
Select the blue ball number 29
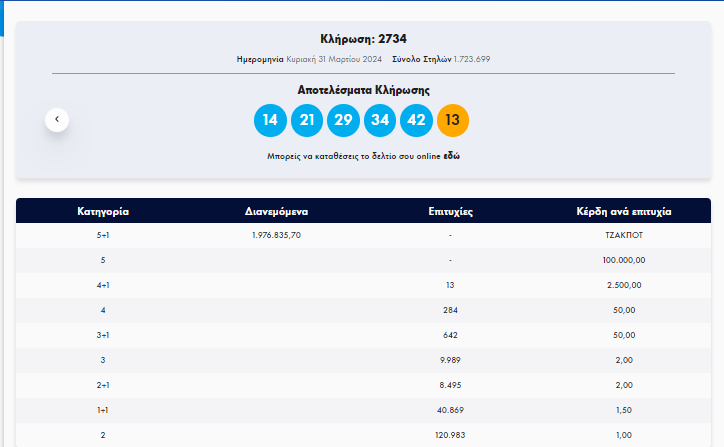pyautogui.click(x=343, y=120)
